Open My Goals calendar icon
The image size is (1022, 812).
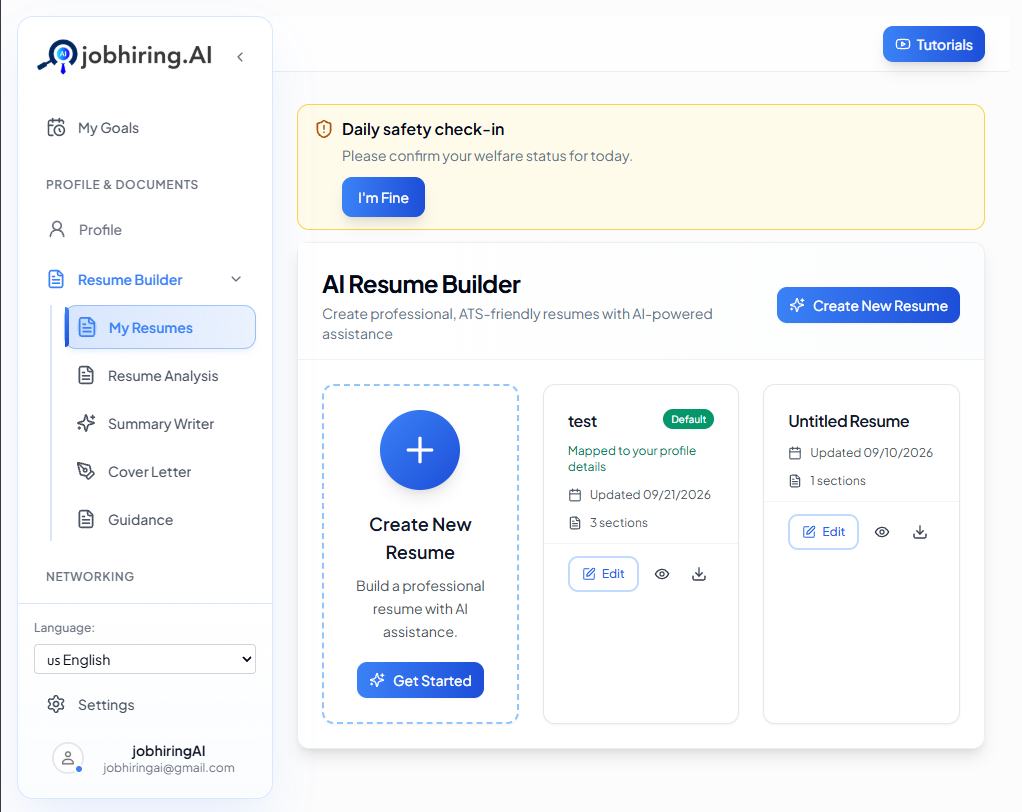[x=56, y=128]
